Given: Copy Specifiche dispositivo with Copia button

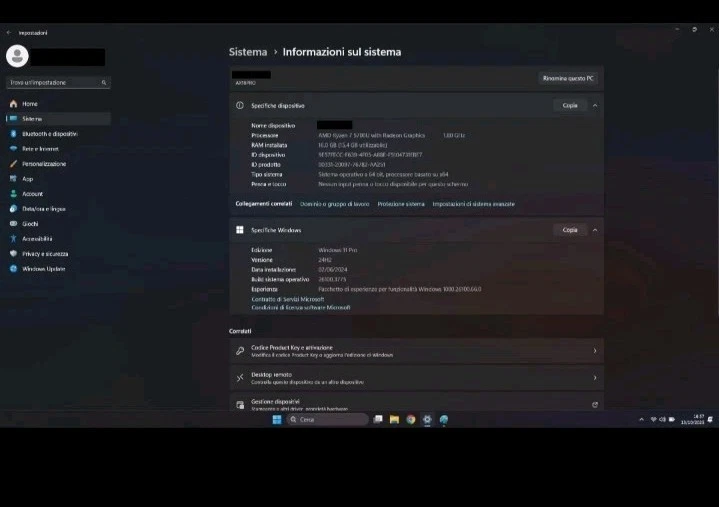Looking at the screenshot, I should coord(570,105).
